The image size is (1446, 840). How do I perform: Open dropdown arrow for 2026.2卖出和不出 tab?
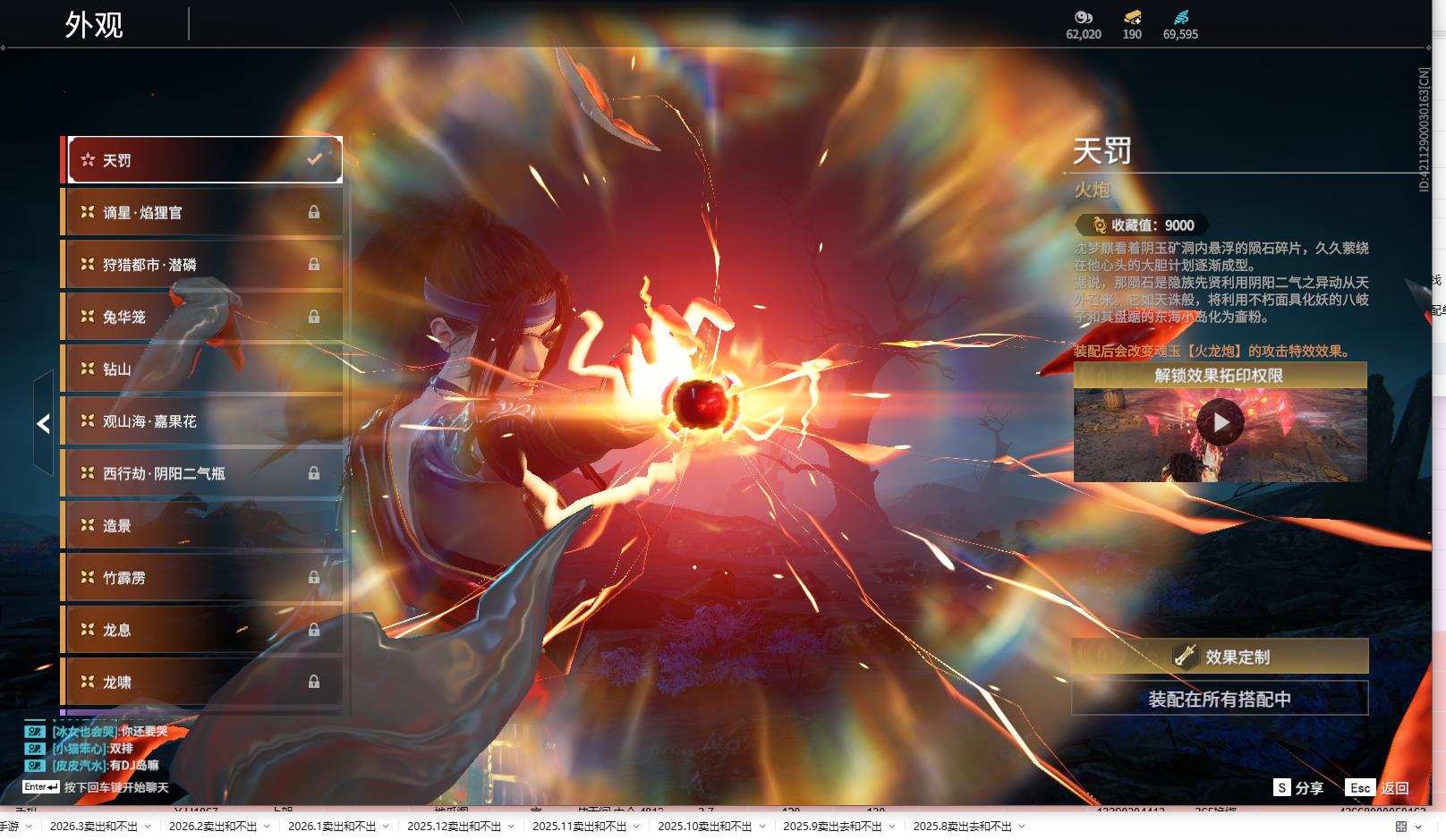click(268, 827)
